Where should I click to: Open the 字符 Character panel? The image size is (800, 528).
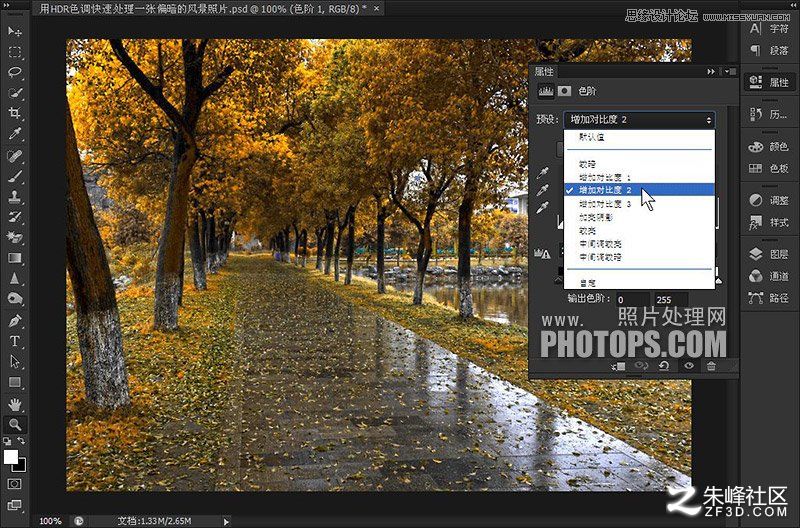(x=769, y=29)
